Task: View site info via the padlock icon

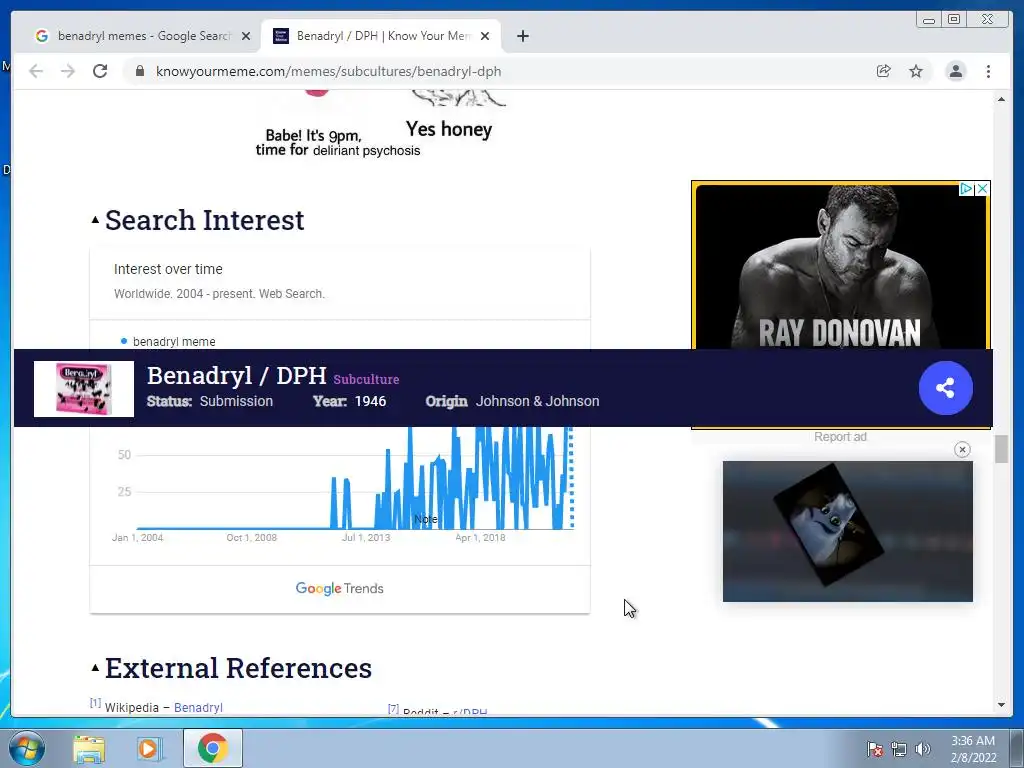Action: pyautogui.click(x=140, y=71)
